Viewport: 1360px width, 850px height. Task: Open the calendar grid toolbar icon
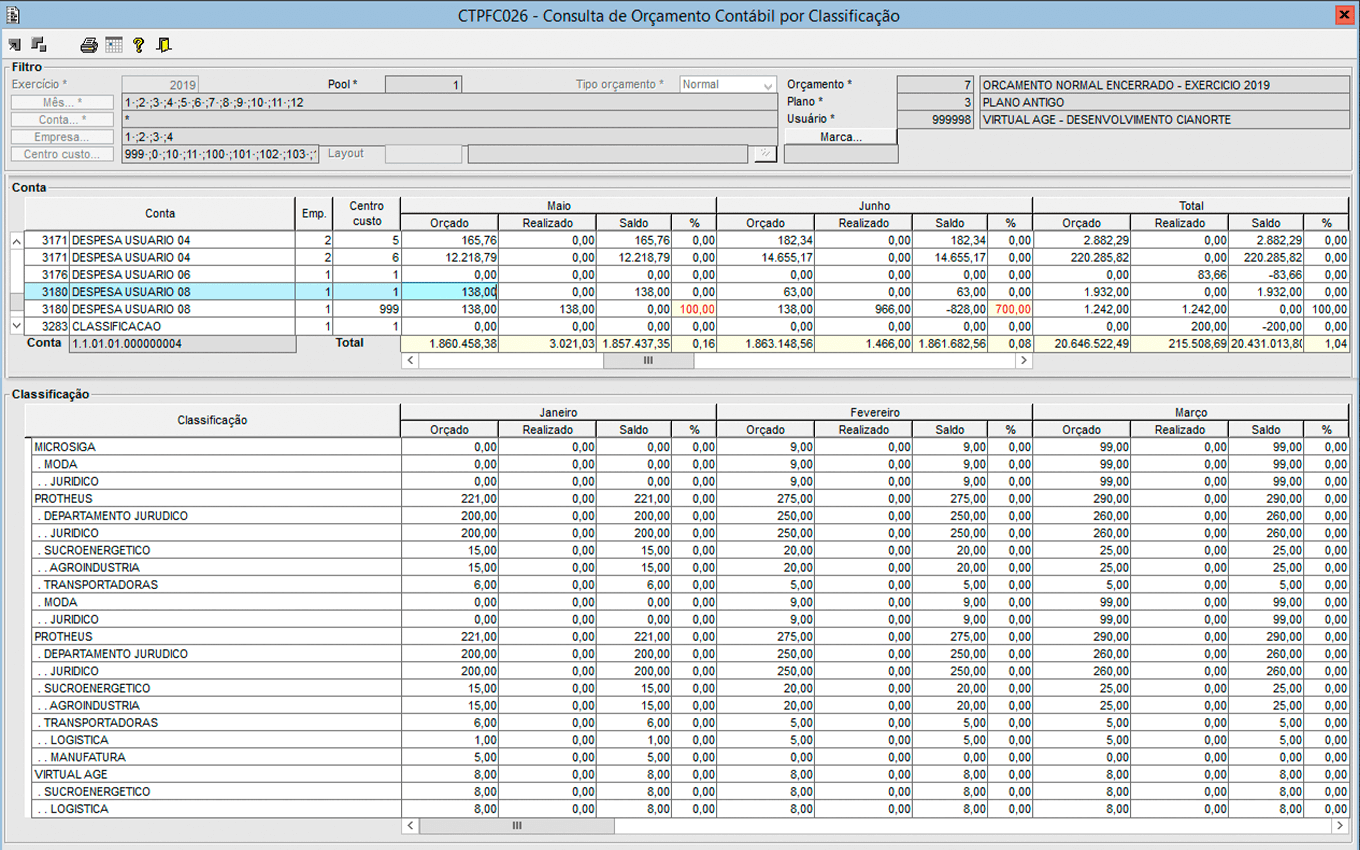[113, 45]
